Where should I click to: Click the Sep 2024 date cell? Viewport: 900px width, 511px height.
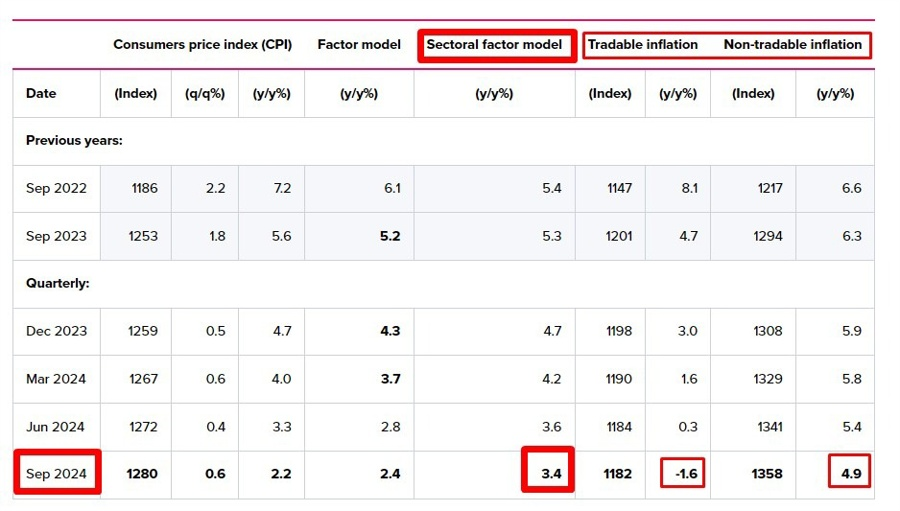coord(57,474)
